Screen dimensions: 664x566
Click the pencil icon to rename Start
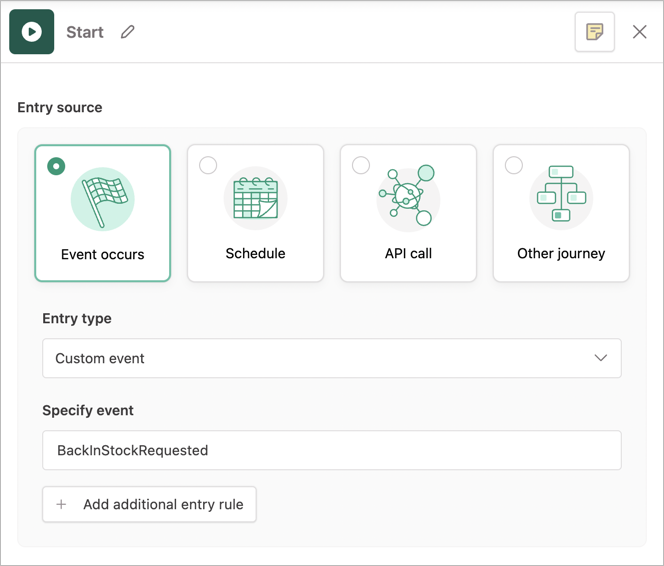tap(127, 32)
